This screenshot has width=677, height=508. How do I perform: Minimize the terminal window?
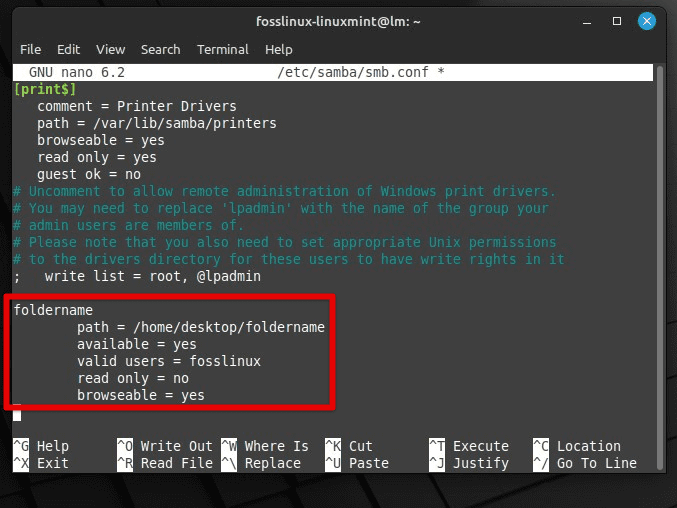click(x=587, y=22)
